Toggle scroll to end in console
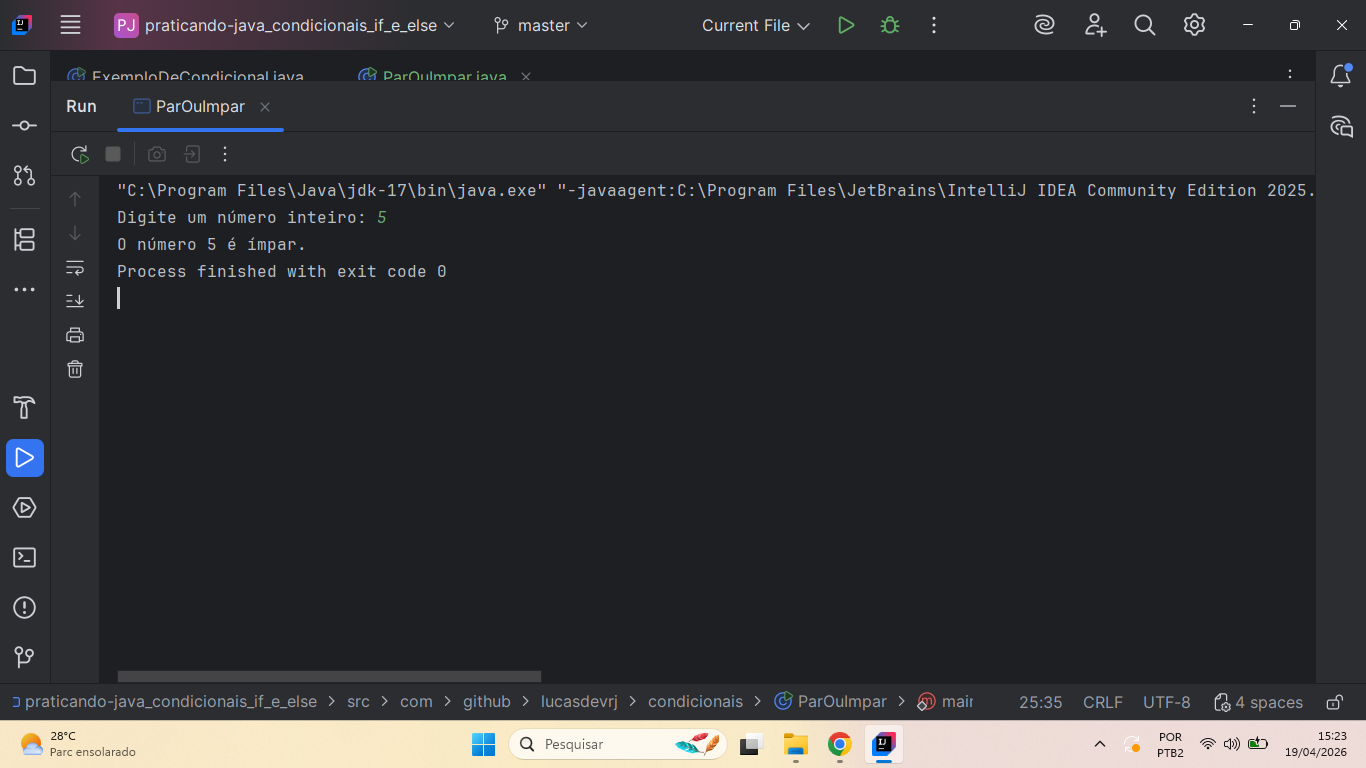The height and width of the screenshot is (768, 1366). (75, 301)
